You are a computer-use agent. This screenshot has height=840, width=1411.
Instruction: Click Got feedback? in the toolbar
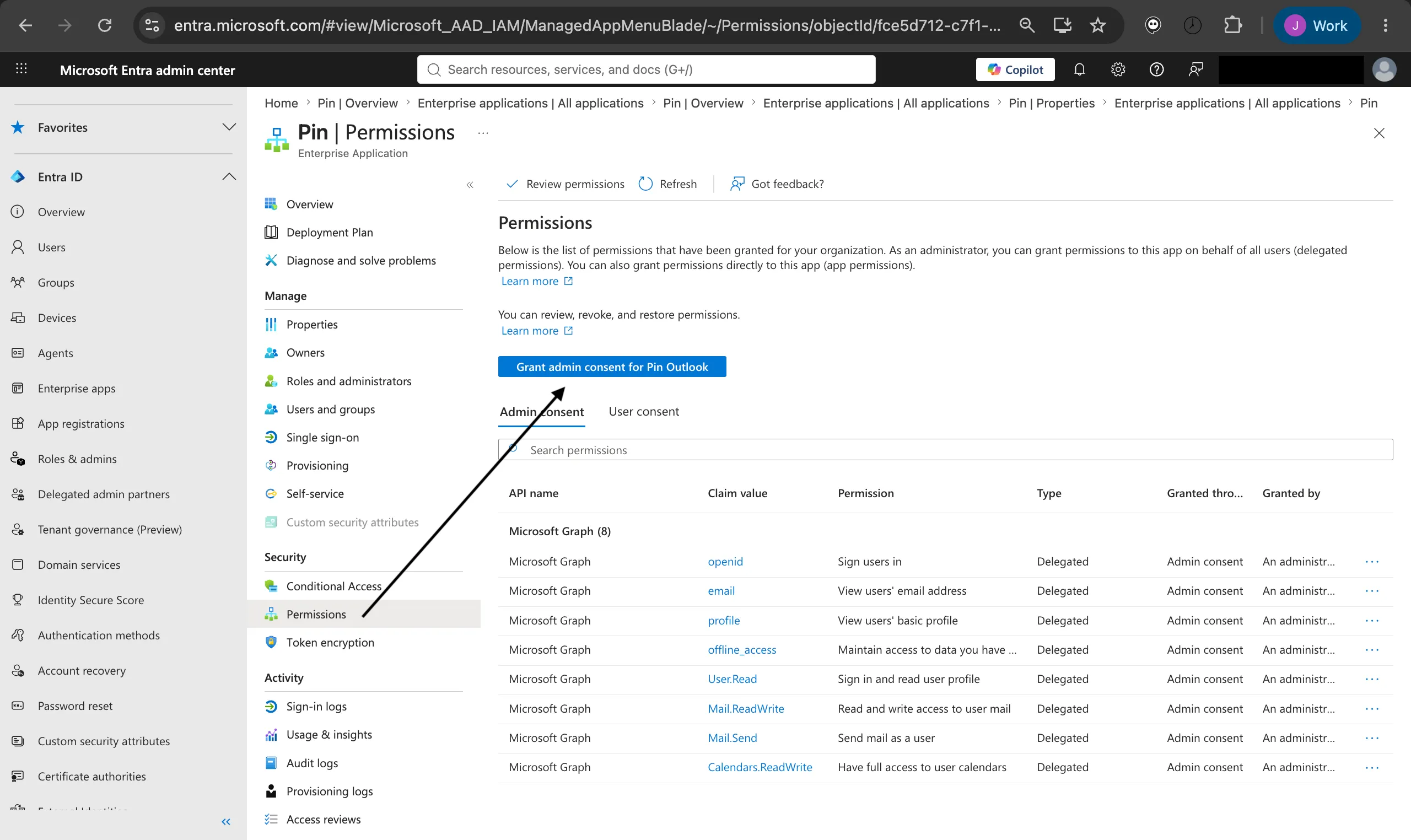777,184
